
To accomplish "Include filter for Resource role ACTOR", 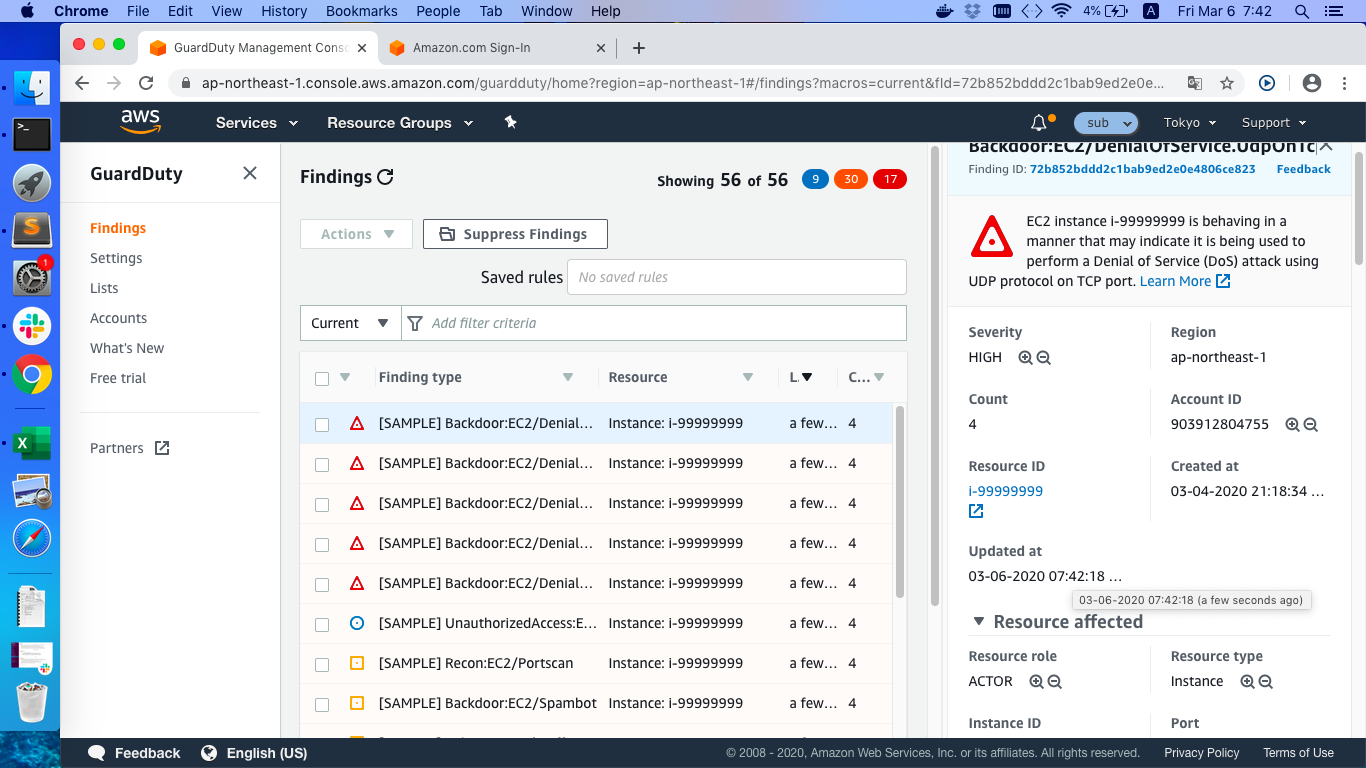I will coord(1036,682).
